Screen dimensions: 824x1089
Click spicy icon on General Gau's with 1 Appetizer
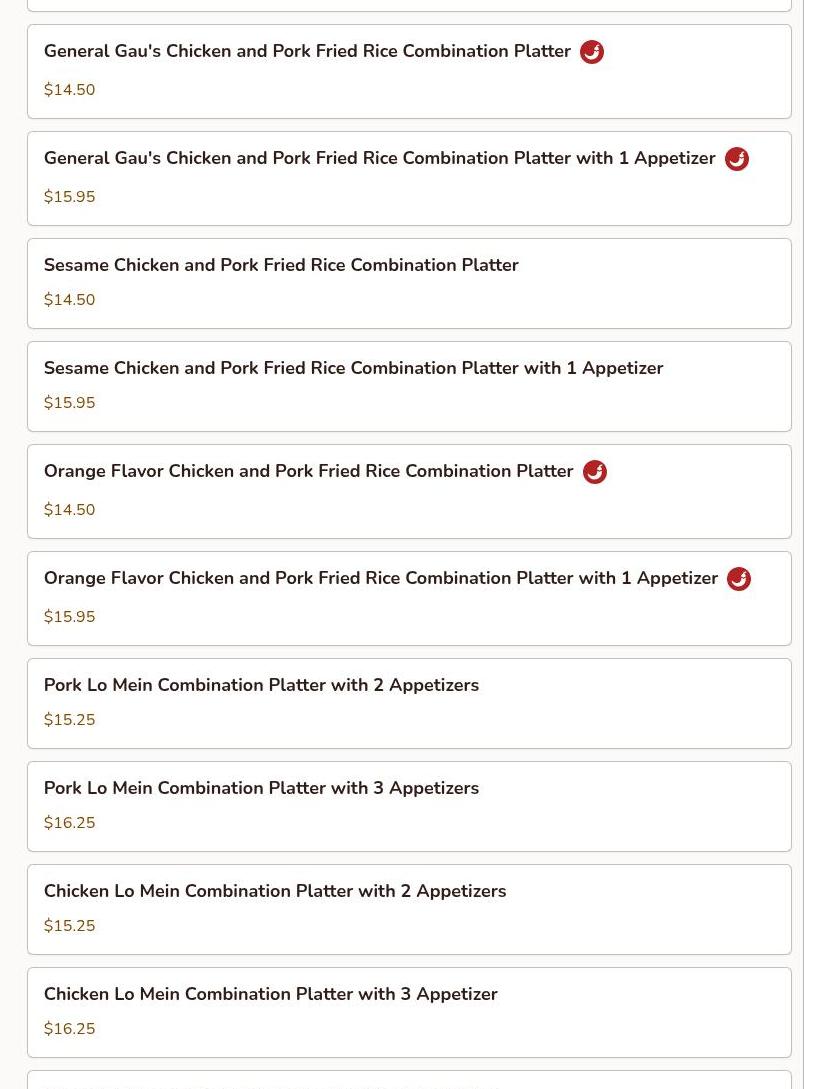(x=737, y=159)
